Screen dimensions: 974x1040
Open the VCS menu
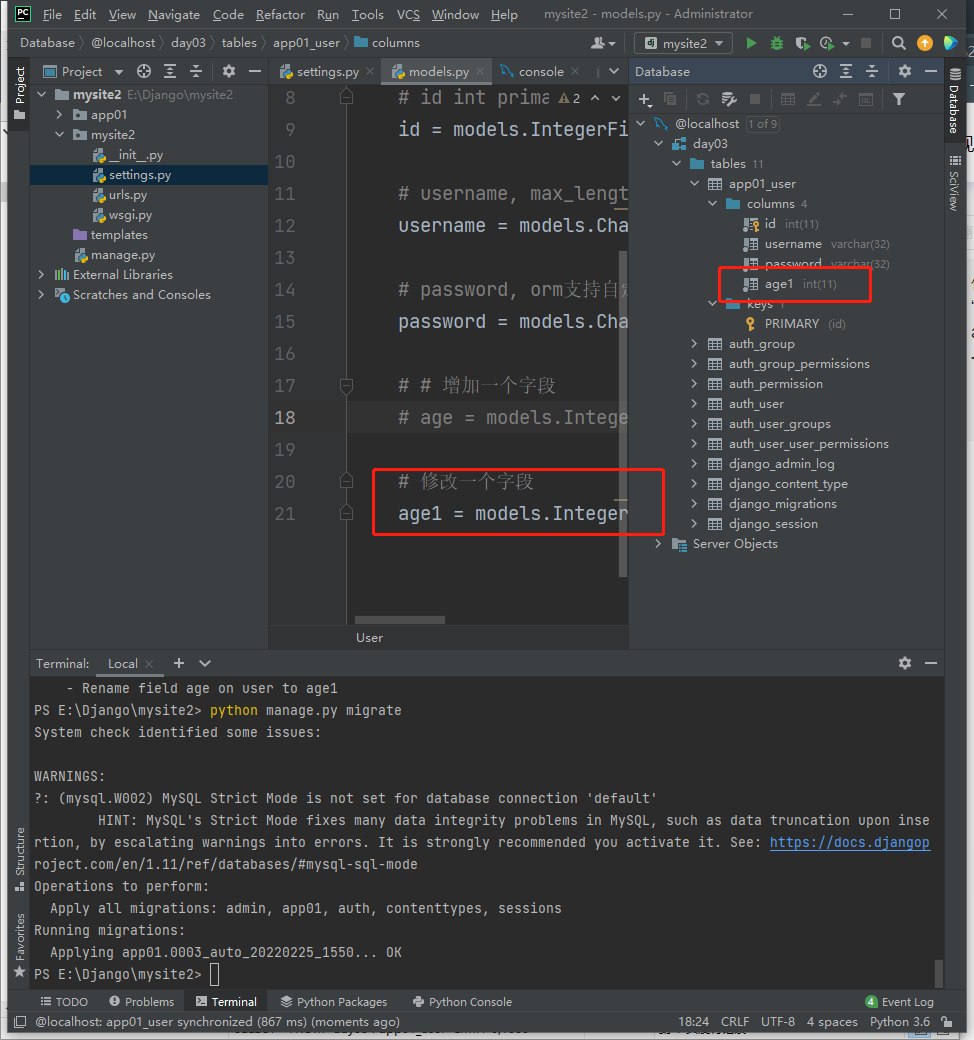pos(408,15)
